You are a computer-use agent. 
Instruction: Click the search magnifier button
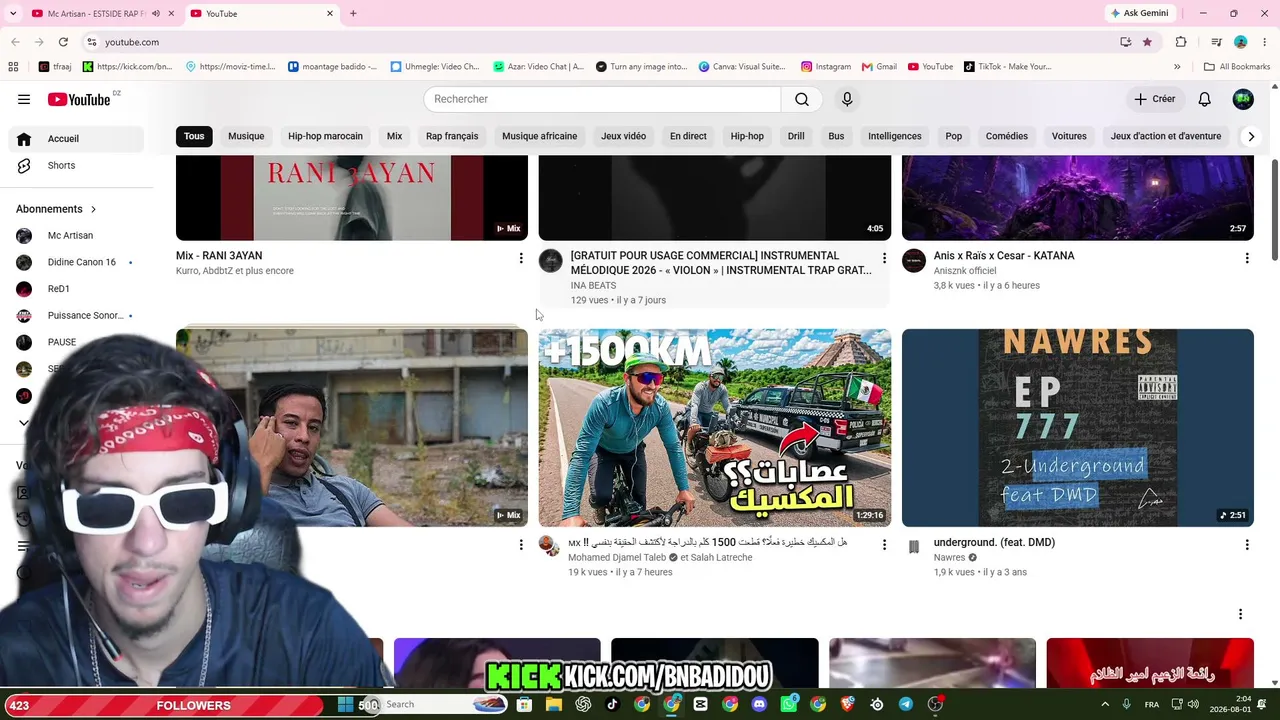[802, 99]
